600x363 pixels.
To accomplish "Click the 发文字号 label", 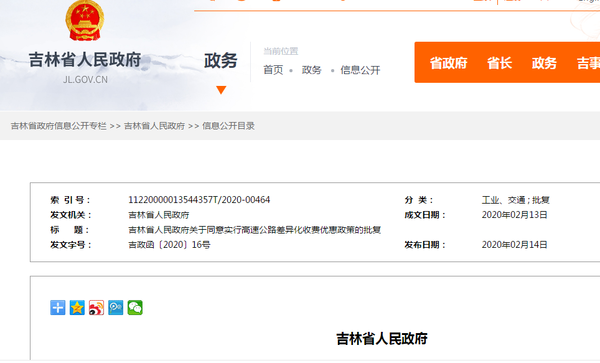I will coord(71,245).
